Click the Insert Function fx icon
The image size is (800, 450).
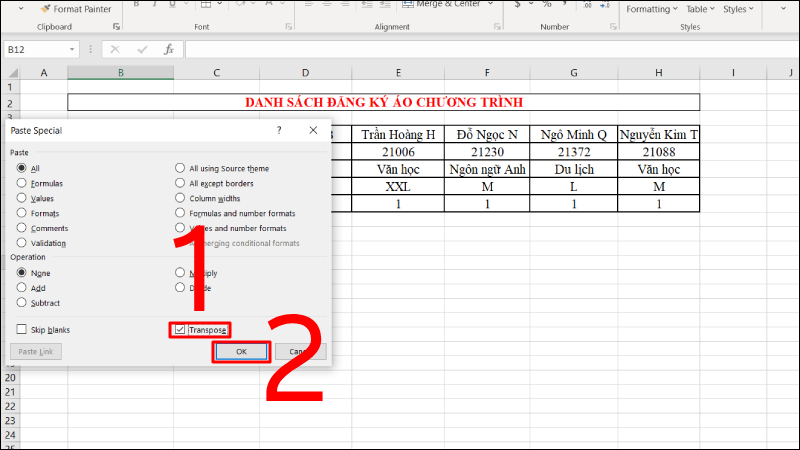(169, 49)
